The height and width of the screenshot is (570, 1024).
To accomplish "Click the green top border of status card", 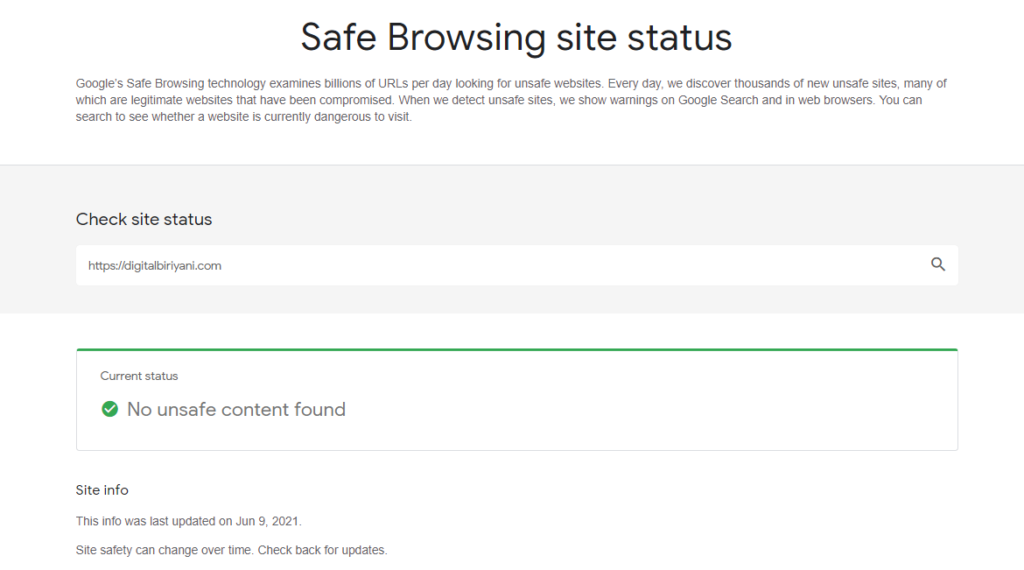I will [x=517, y=349].
